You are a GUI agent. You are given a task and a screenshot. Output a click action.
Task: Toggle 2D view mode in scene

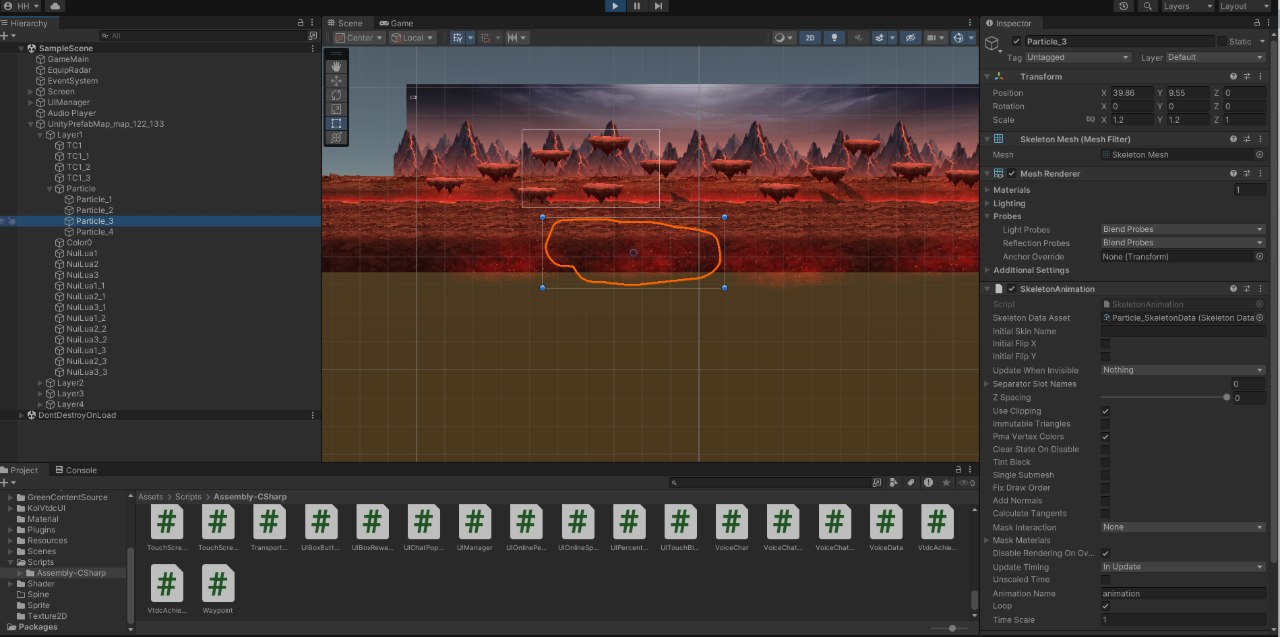pos(810,38)
